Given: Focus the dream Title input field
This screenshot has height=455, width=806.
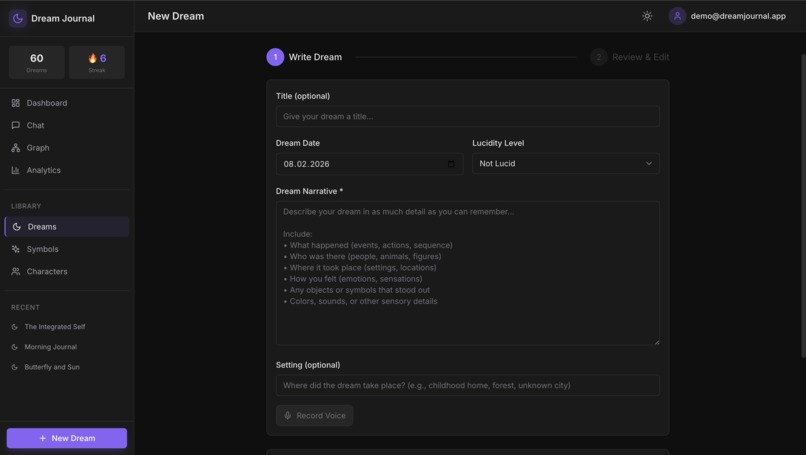Looking at the screenshot, I should pos(468,116).
